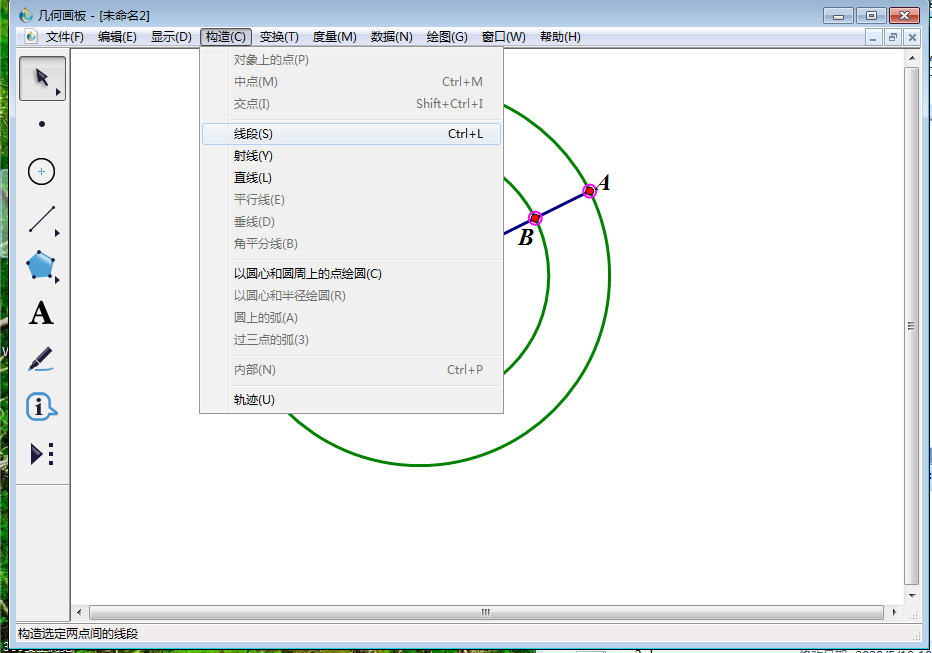Click the vertical scrollbar down arrow
This screenshot has width=932, height=653.
coord(912,595)
